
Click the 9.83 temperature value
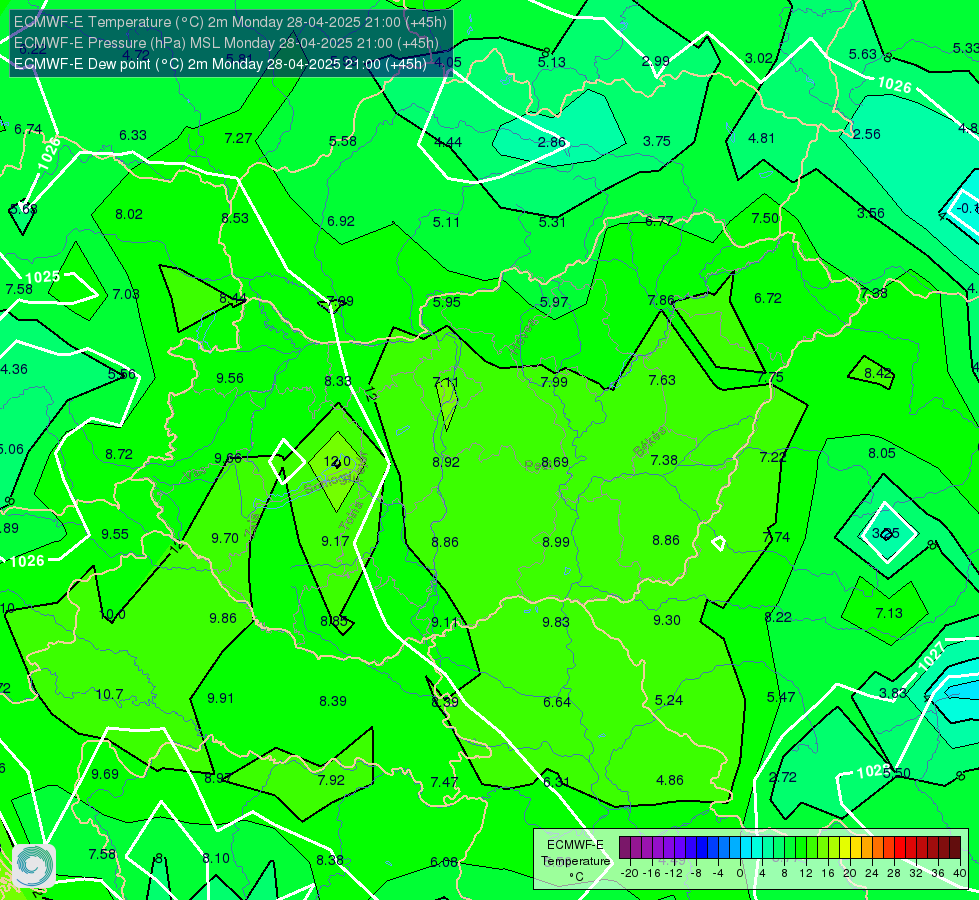[x=556, y=621]
